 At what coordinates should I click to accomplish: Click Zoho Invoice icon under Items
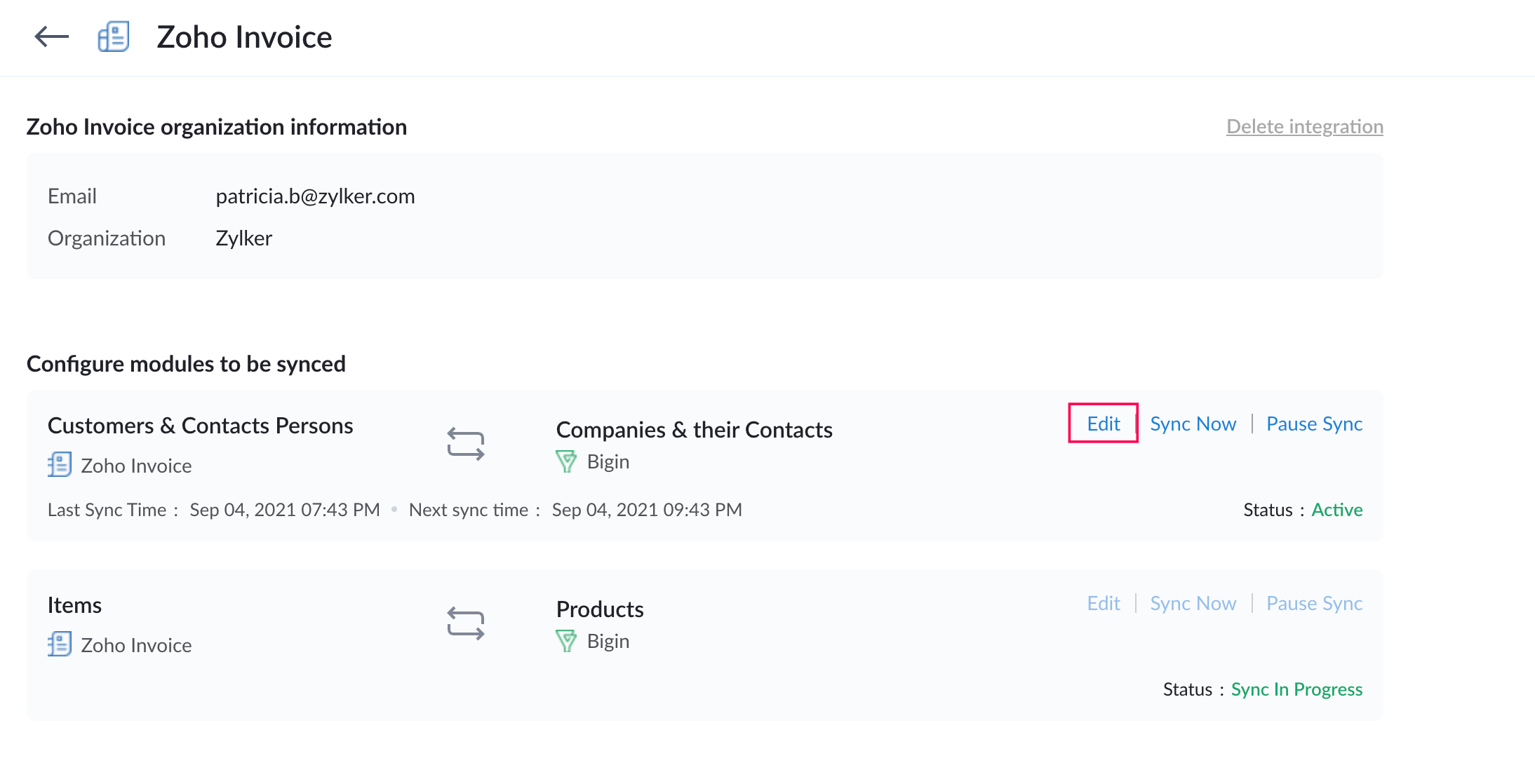pos(60,644)
